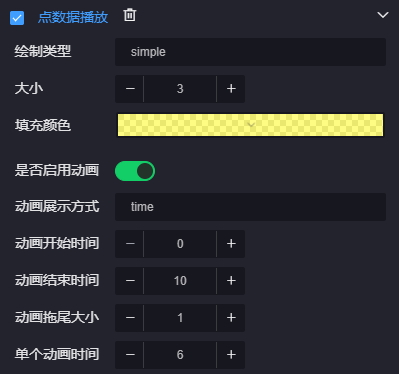Viewport: 399px width, 374px height.
Task: Click the 动画结束时间 field showing 10
Action: point(180,281)
